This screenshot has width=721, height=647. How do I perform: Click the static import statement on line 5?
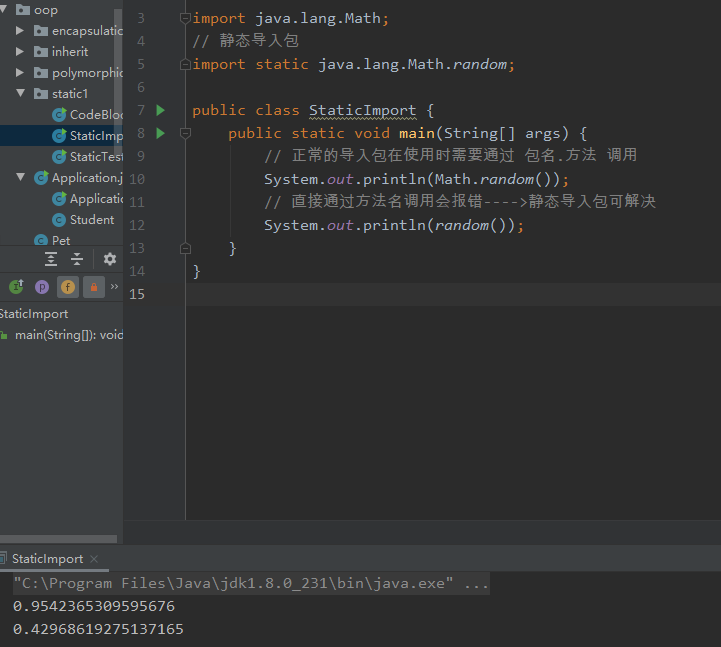[x=353, y=64]
